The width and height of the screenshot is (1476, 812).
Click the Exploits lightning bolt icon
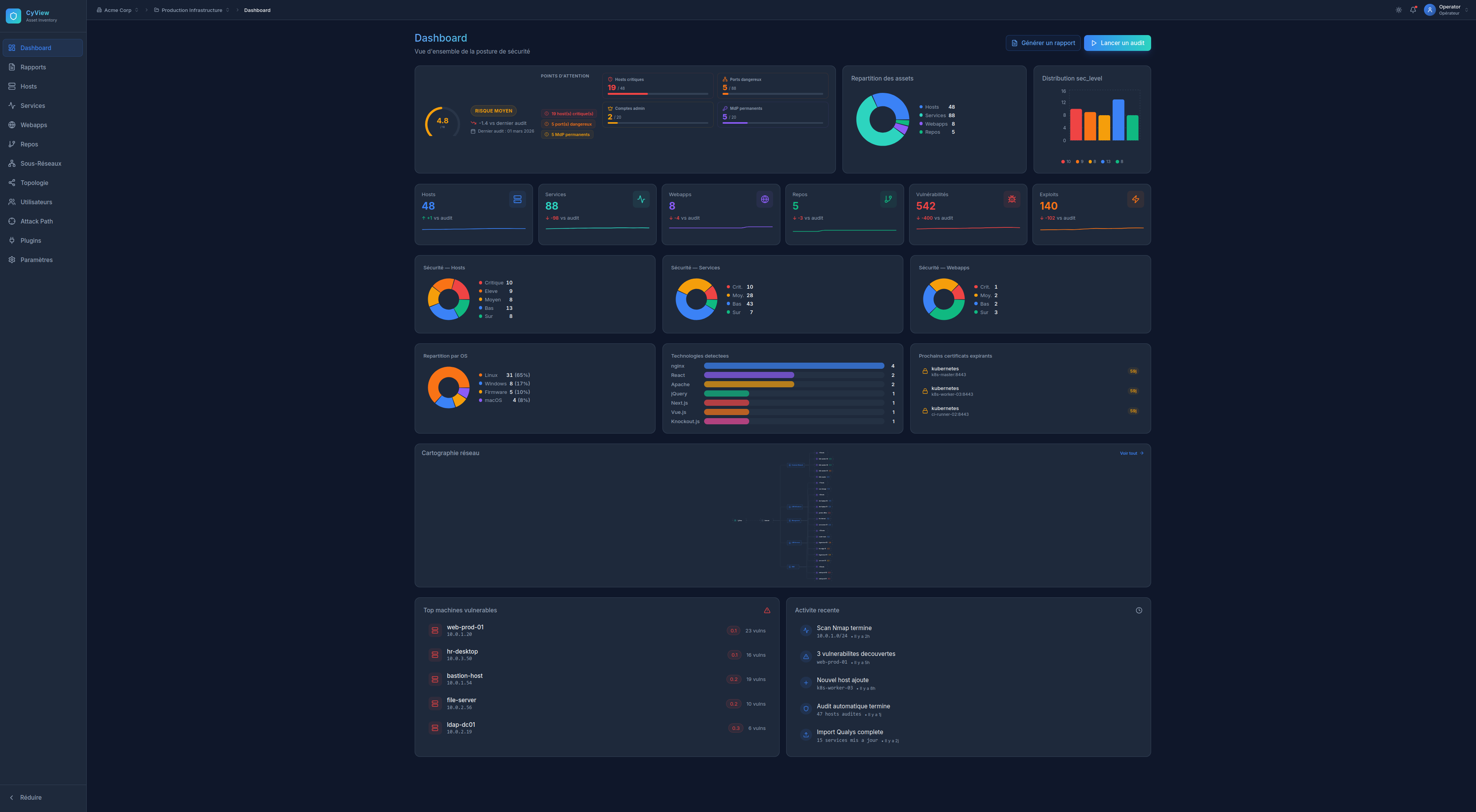1135,199
